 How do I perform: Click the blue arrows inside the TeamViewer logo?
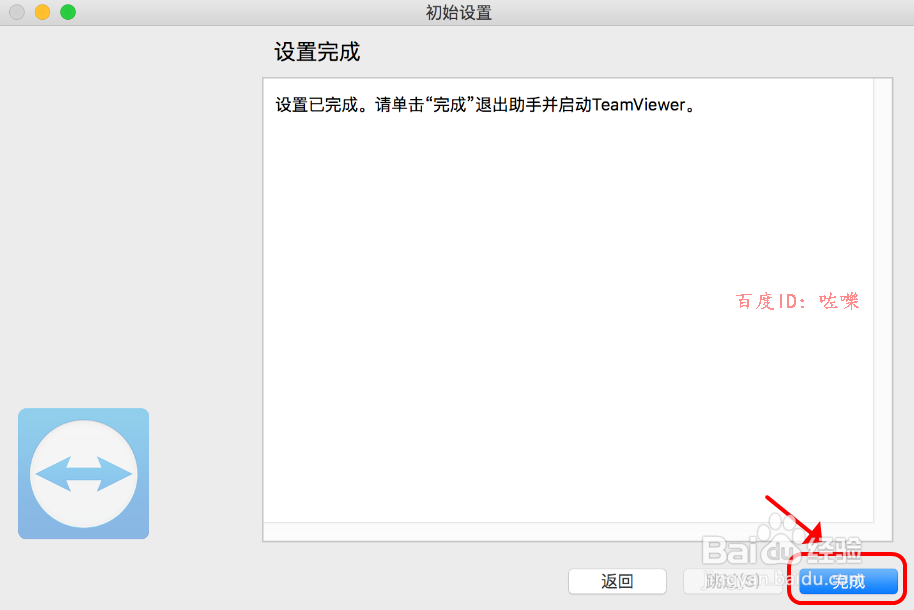tap(83, 473)
